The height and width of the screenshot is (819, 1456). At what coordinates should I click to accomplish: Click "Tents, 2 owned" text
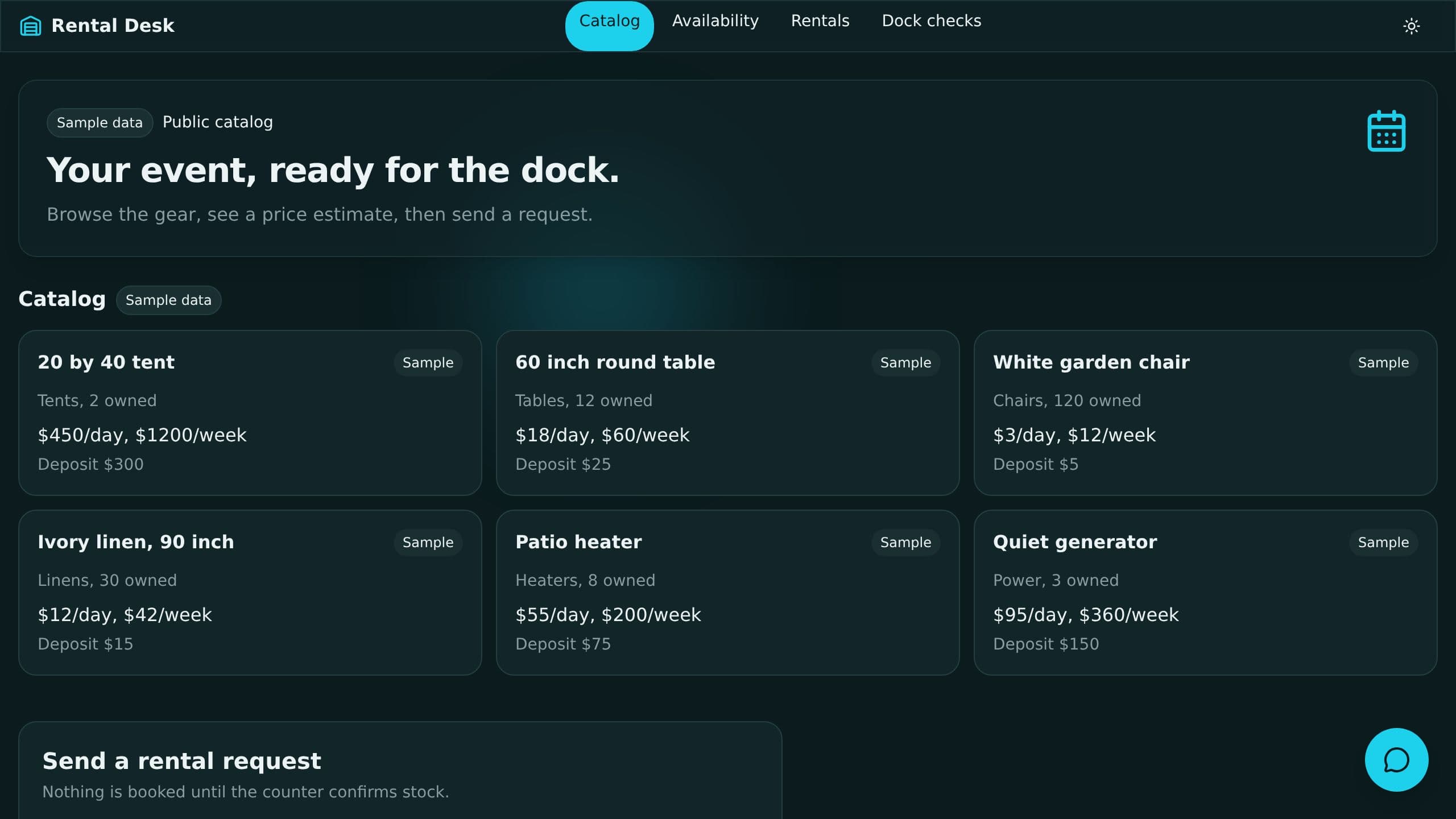pyautogui.click(x=97, y=401)
